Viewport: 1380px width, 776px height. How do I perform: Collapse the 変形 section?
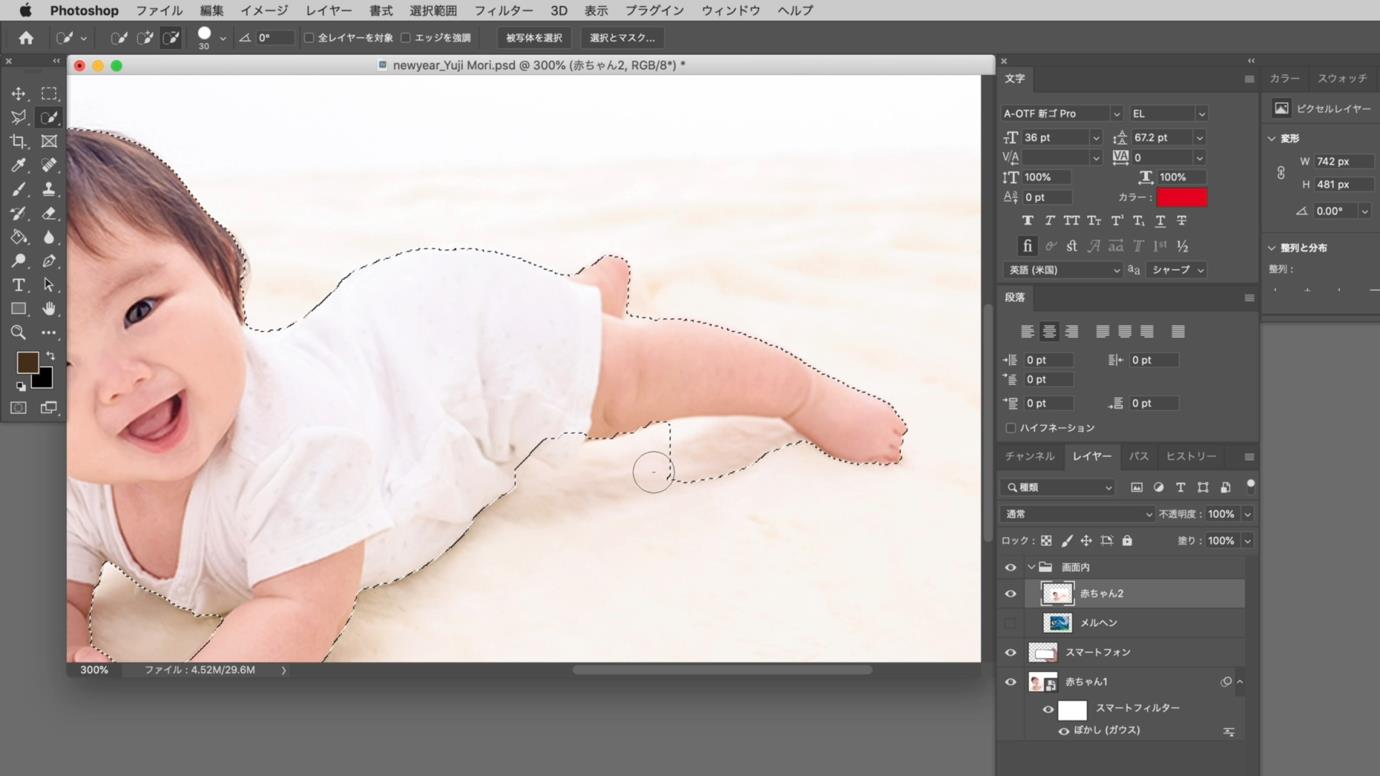coord(1272,139)
